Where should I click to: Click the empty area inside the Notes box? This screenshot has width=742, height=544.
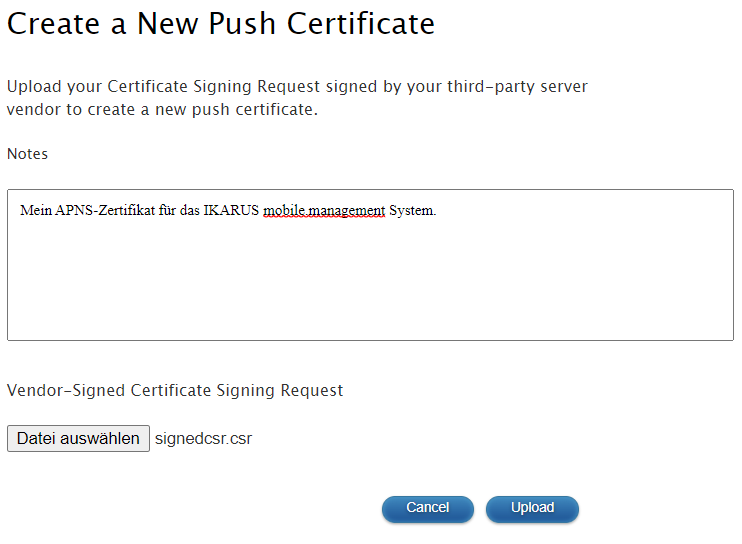[x=370, y=285]
